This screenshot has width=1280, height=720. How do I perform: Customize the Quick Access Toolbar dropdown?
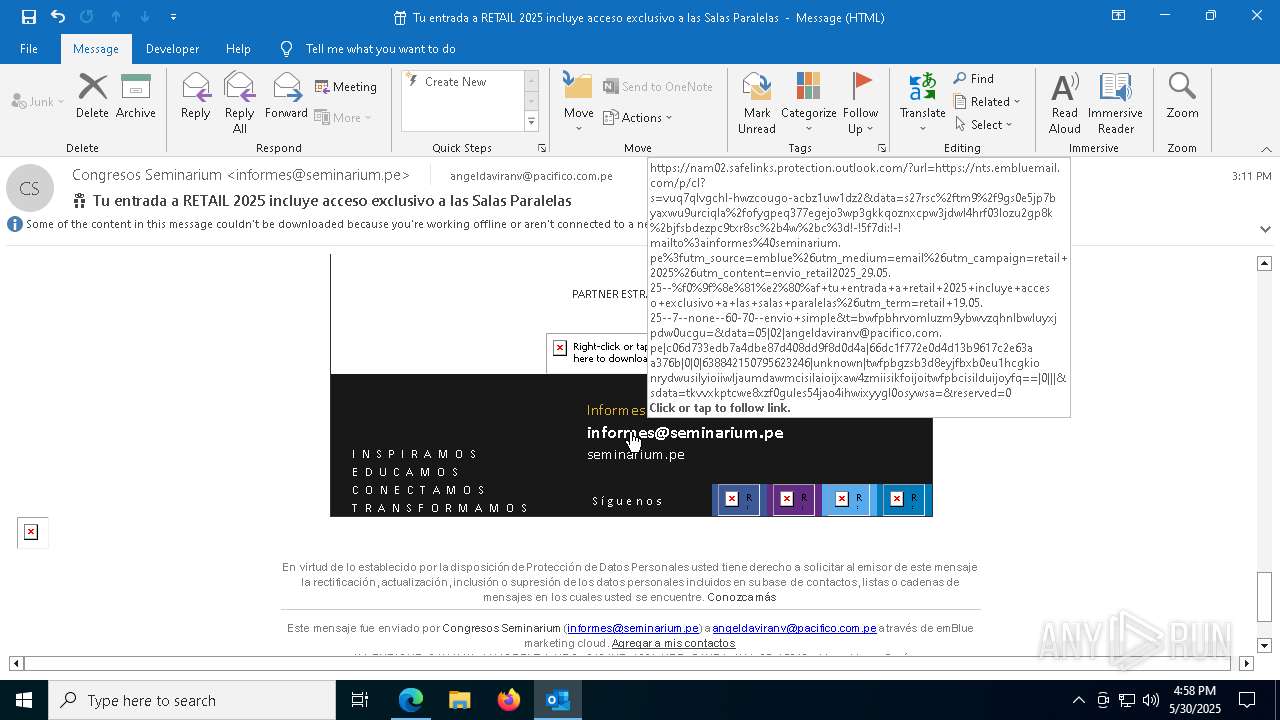pyautogui.click(x=174, y=17)
